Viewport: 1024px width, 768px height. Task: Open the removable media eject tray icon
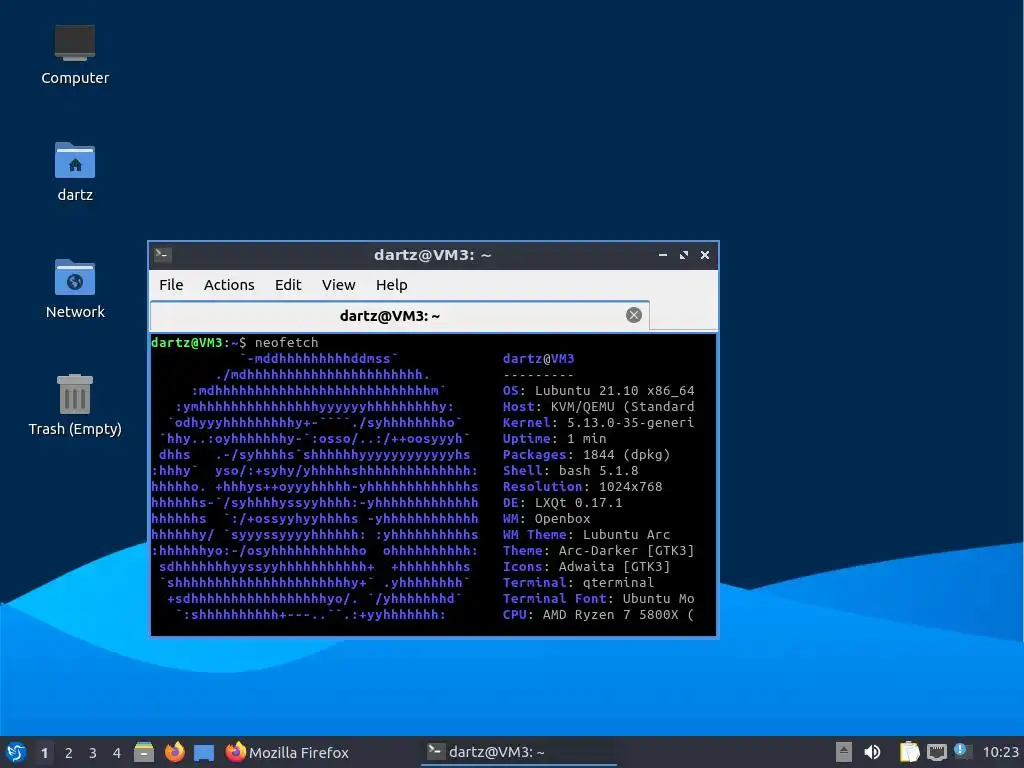(844, 752)
